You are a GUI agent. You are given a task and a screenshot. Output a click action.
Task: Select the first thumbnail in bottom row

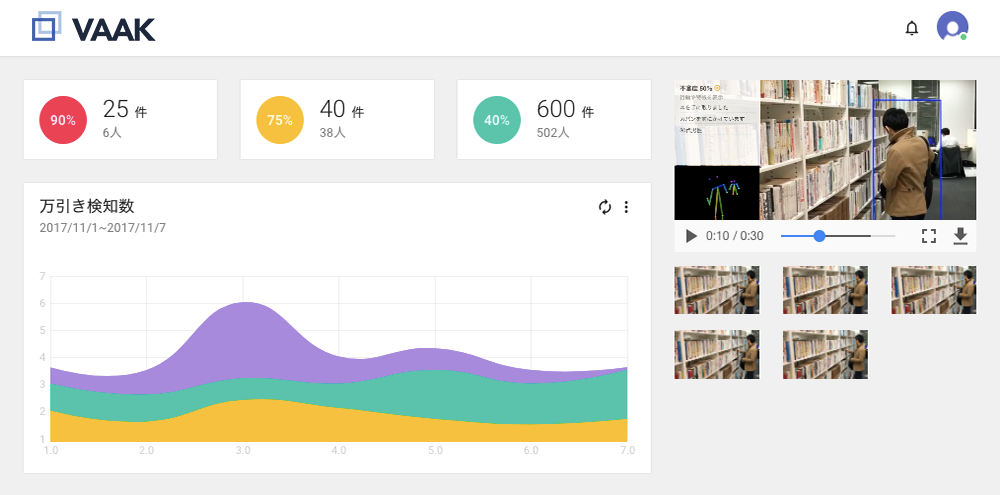717,354
